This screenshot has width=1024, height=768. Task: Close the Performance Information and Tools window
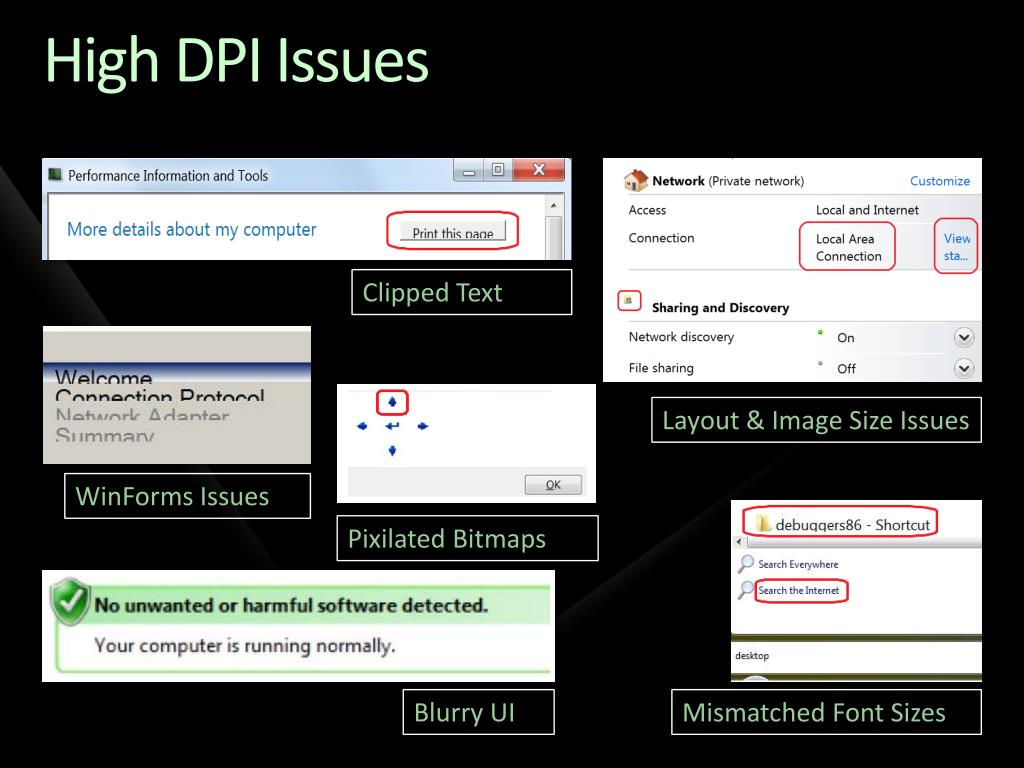[x=539, y=170]
